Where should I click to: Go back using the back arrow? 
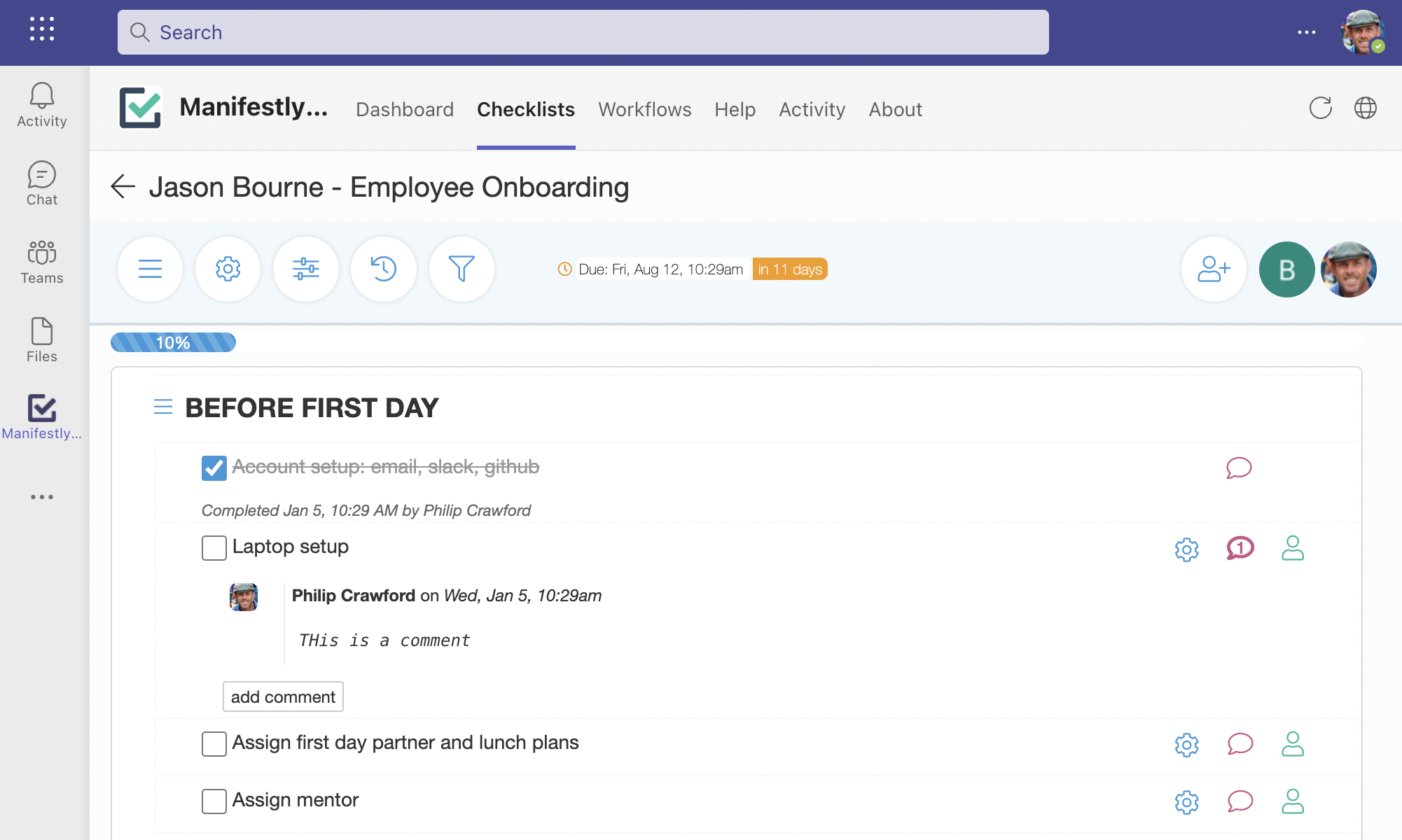pos(123,187)
